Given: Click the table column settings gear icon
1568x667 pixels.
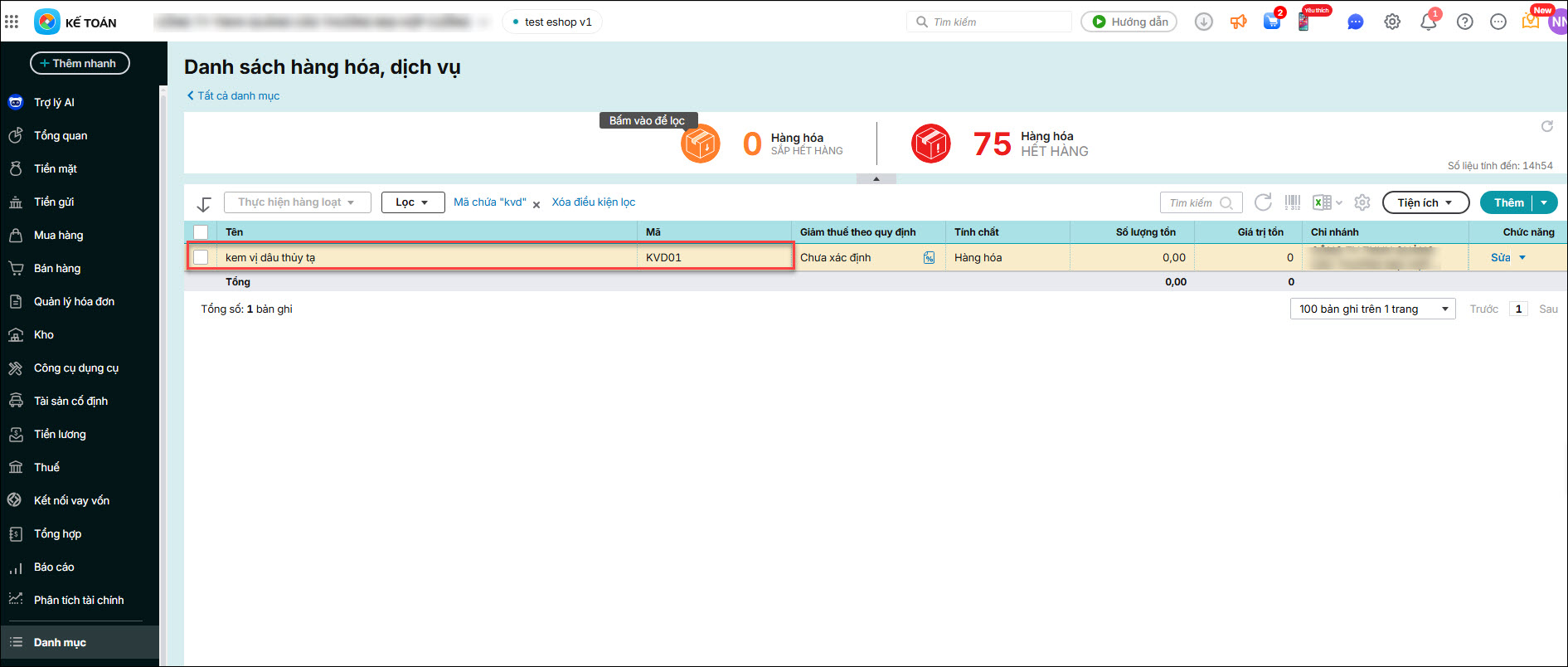Looking at the screenshot, I should pyautogui.click(x=1362, y=202).
